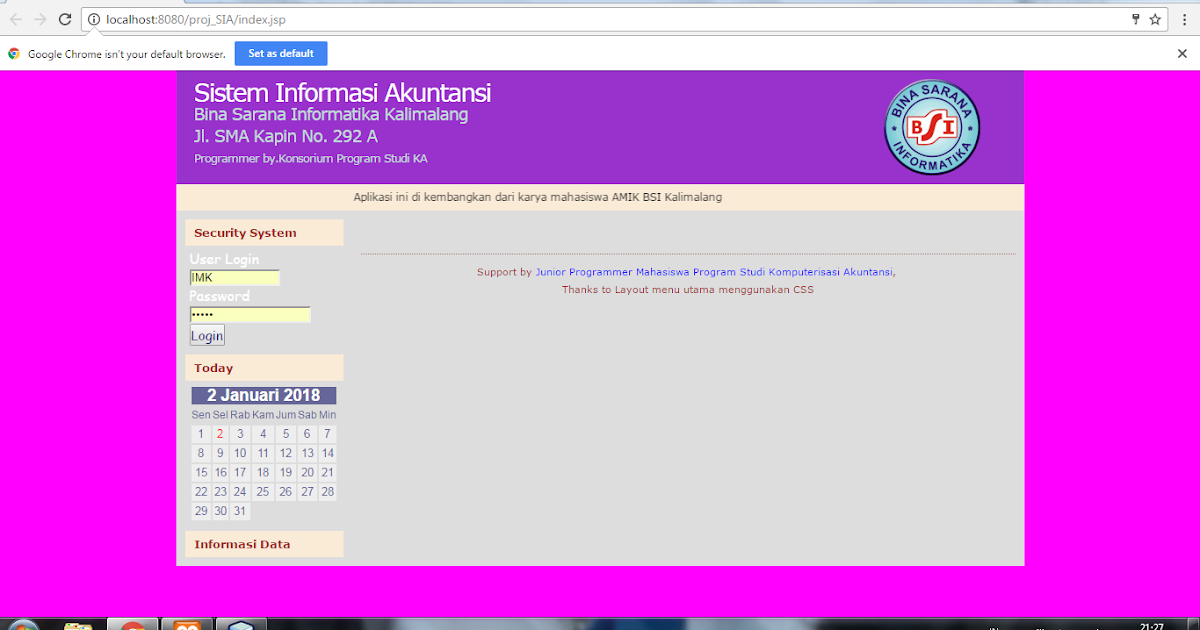Click the Bina Sarana Informatika logo
Screen dimensions: 1200x630
[932, 127]
